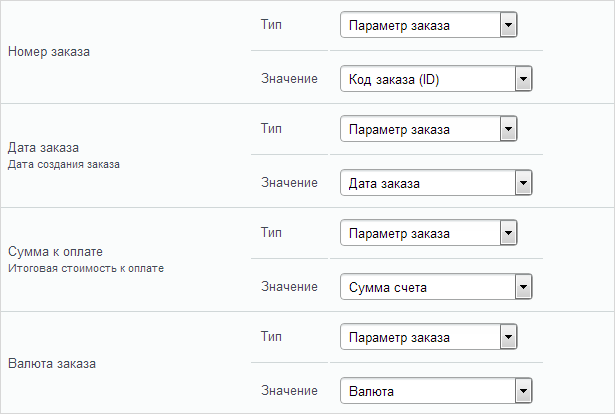Click Параметр заказа text in Валюта заказа row

399,338
